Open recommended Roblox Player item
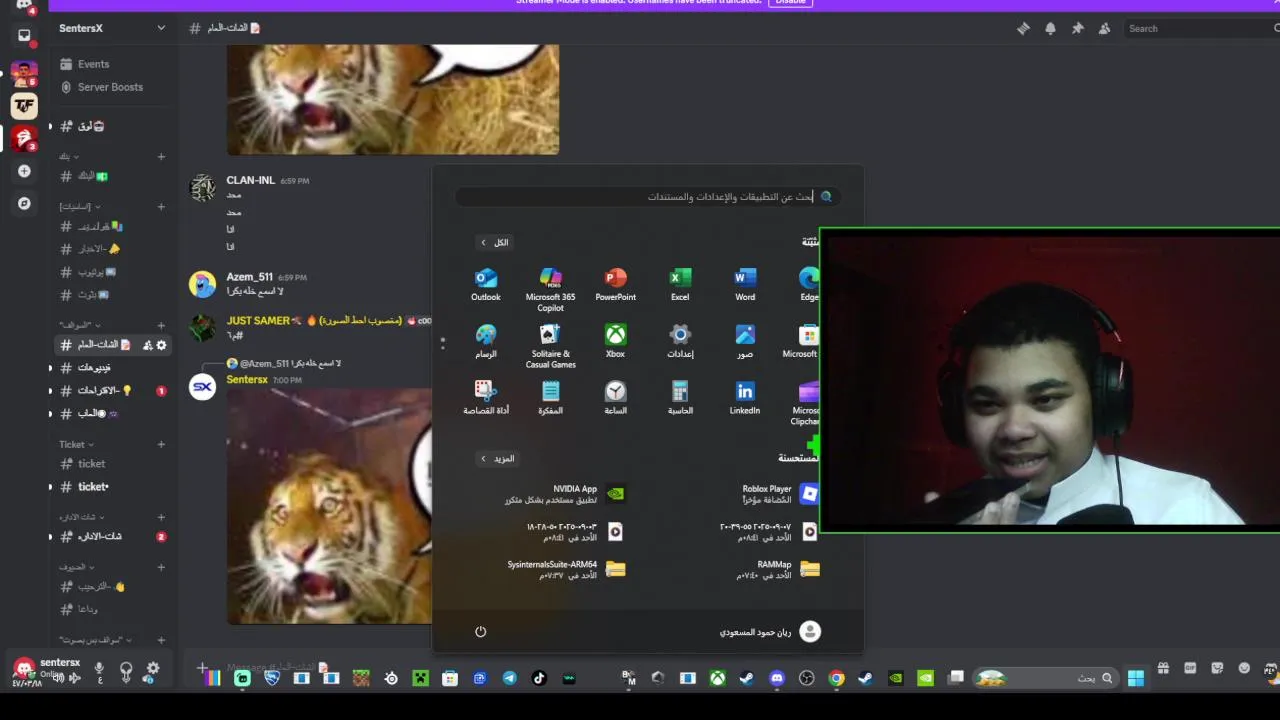The width and height of the screenshot is (1280, 720). [780, 494]
